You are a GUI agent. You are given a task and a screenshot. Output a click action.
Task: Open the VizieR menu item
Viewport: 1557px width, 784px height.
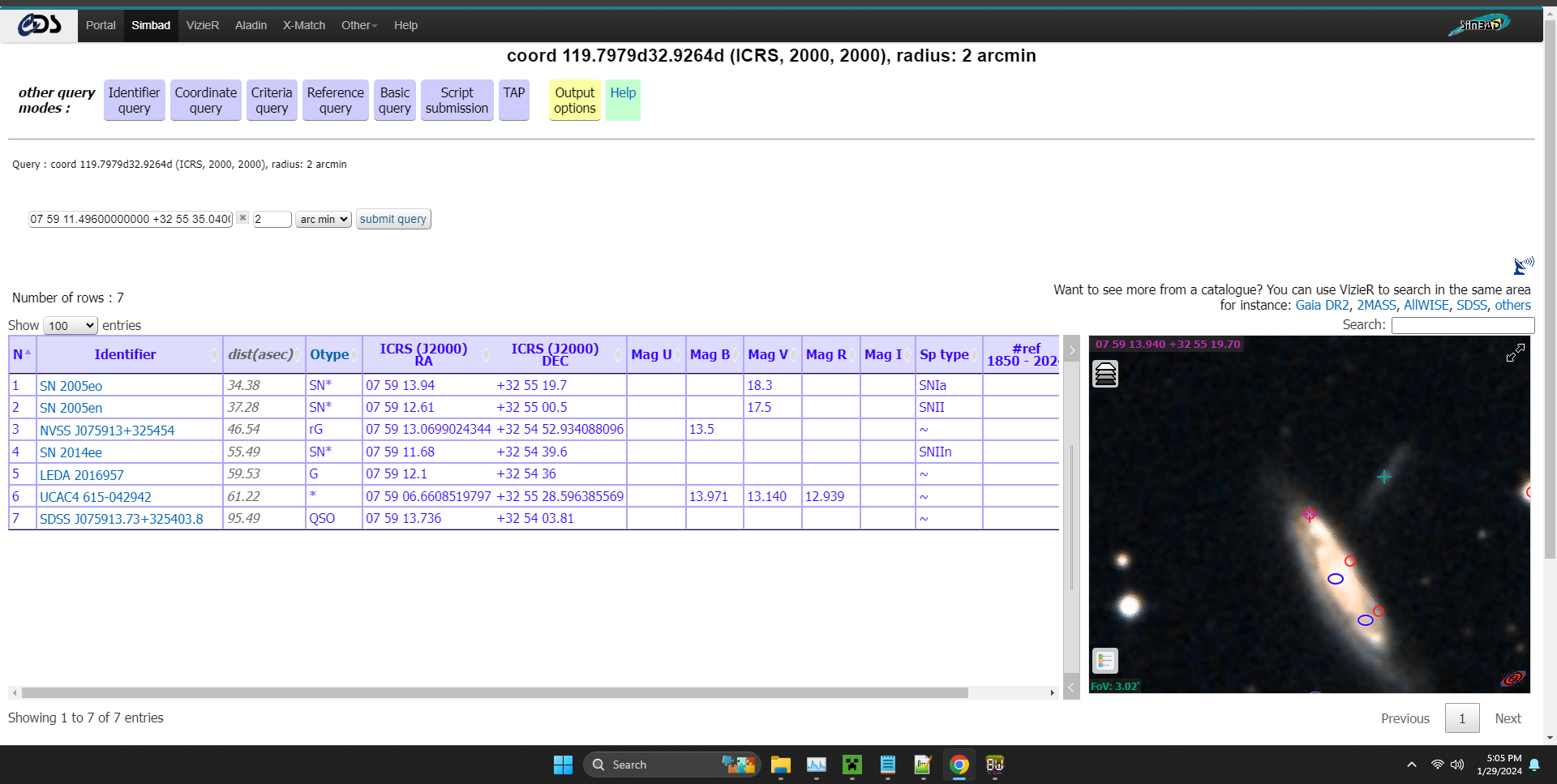tap(202, 25)
